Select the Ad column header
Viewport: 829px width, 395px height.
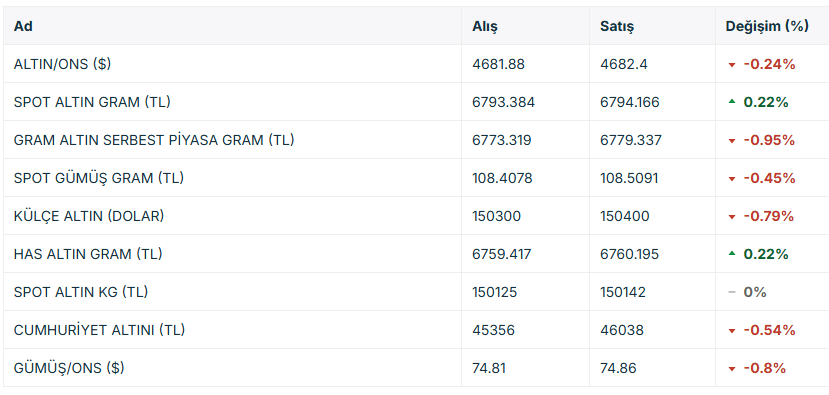point(23,26)
